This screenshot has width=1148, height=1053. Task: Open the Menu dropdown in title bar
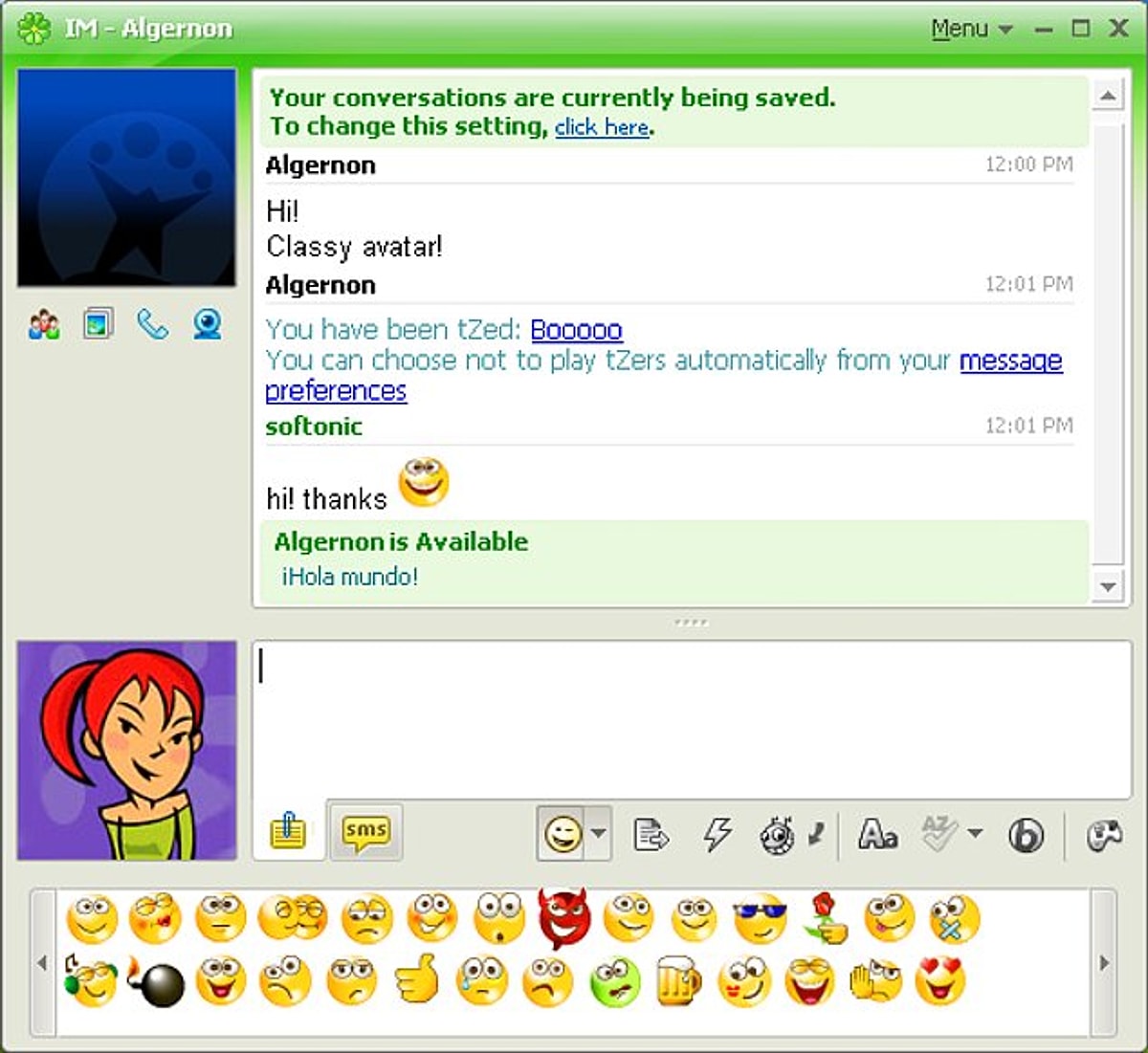click(x=971, y=29)
